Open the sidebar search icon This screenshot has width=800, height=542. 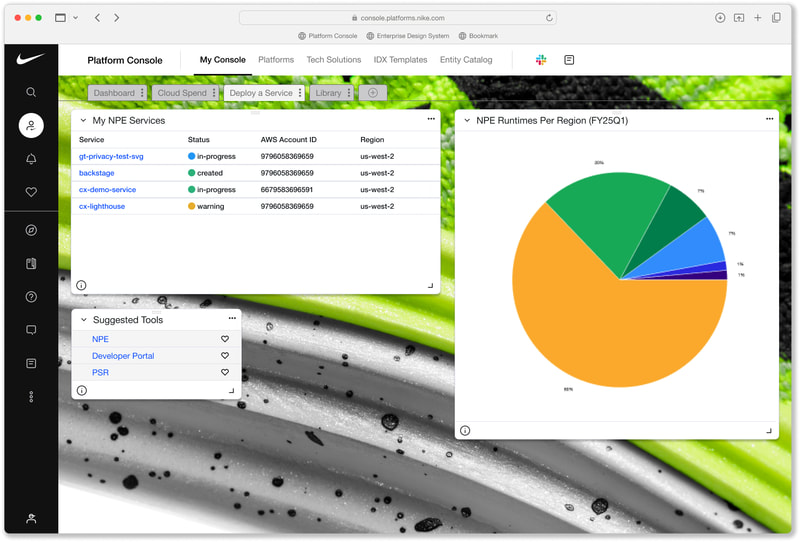31,92
